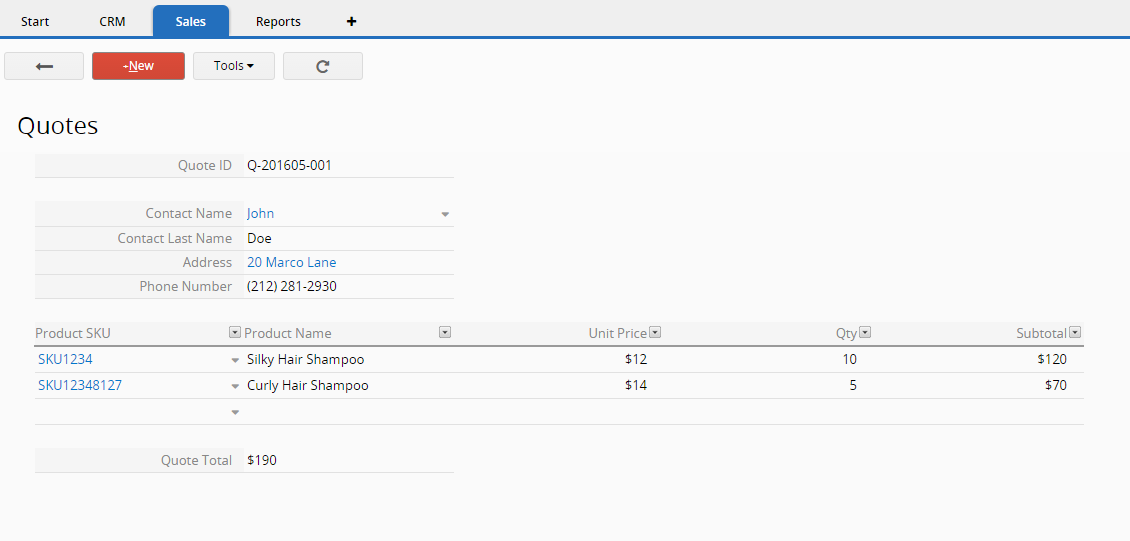Click quantity 10 in Silky Hair row

(850, 359)
